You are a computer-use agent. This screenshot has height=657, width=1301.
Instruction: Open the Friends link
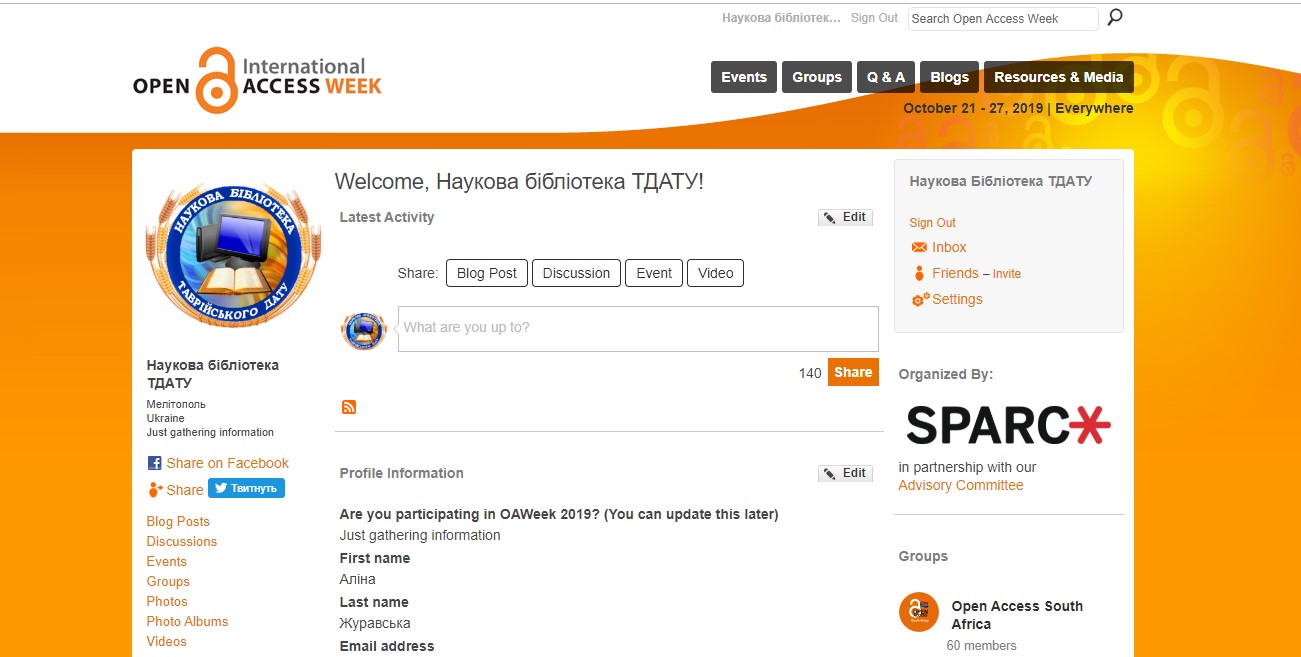(955, 273)
